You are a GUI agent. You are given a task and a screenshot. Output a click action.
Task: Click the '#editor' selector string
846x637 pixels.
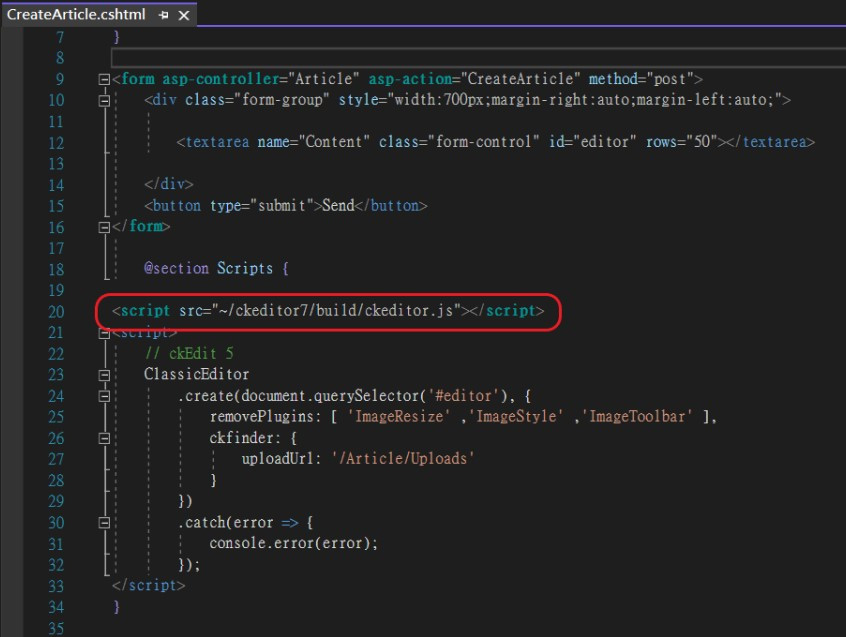point(463,396)
